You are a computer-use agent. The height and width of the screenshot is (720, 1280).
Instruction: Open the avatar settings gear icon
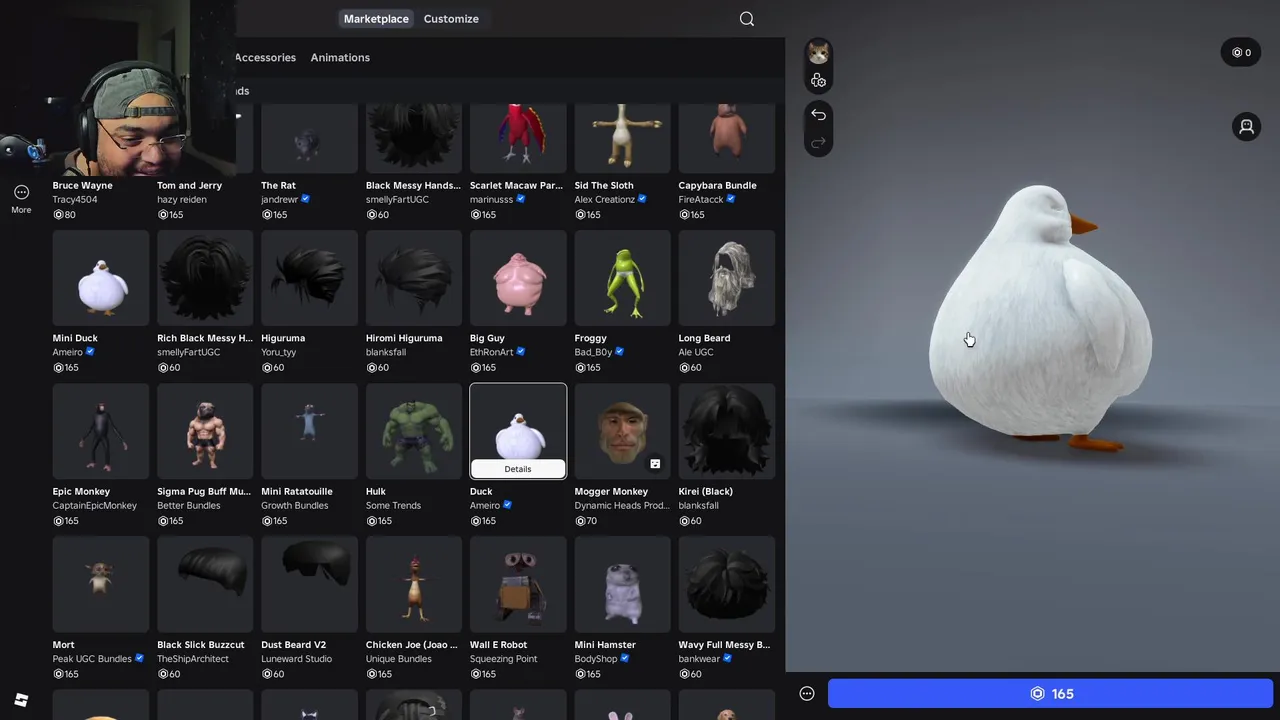(818, 81)
